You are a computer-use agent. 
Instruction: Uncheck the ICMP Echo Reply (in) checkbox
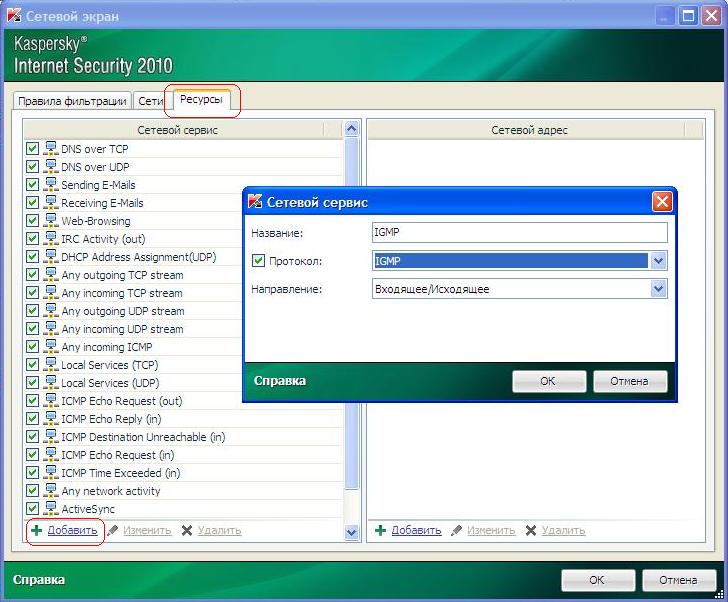32,419
